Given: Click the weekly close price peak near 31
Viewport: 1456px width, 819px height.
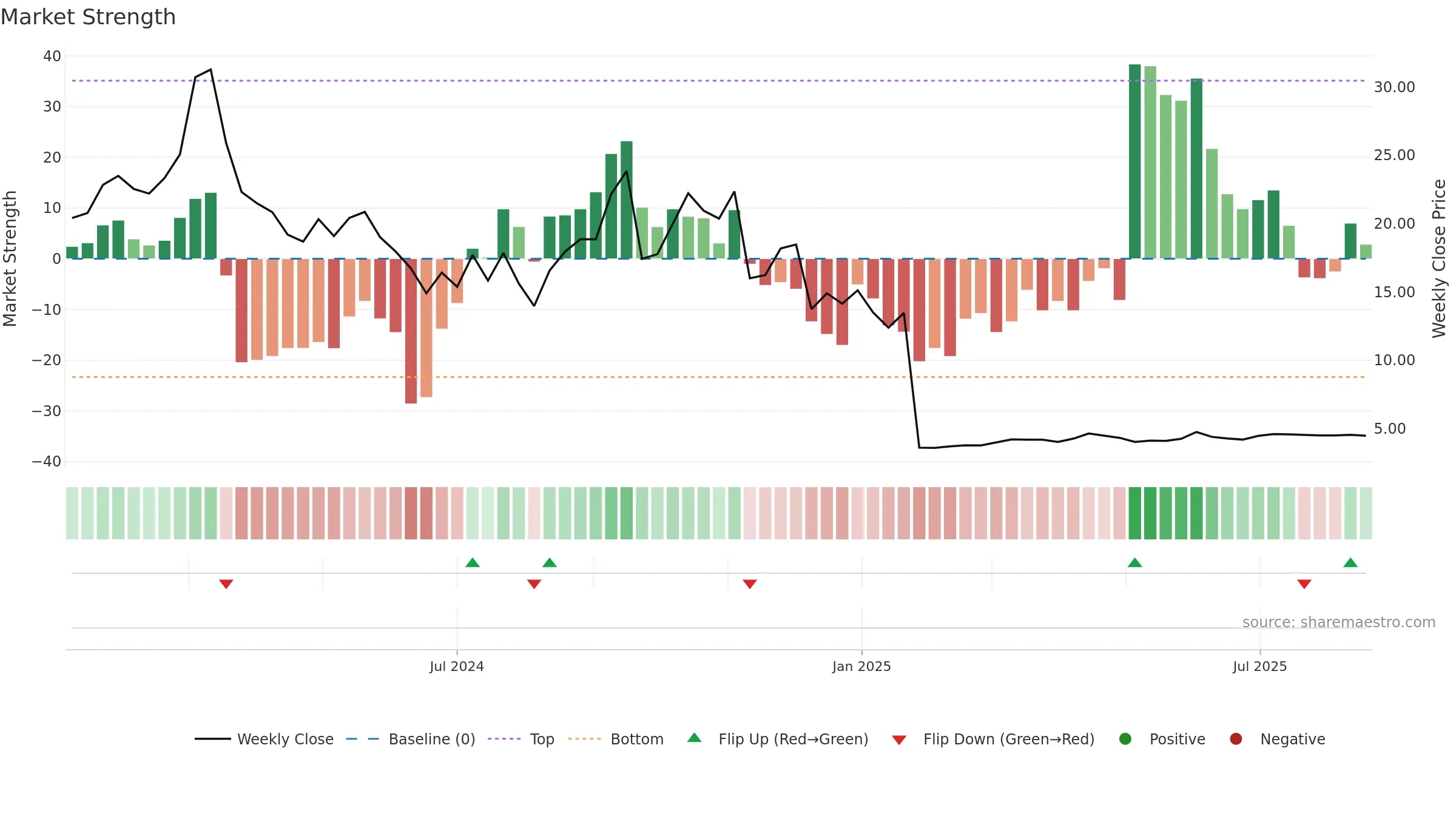Looking at the screenshot, I should pyautogui.click(x=211, y=70).
